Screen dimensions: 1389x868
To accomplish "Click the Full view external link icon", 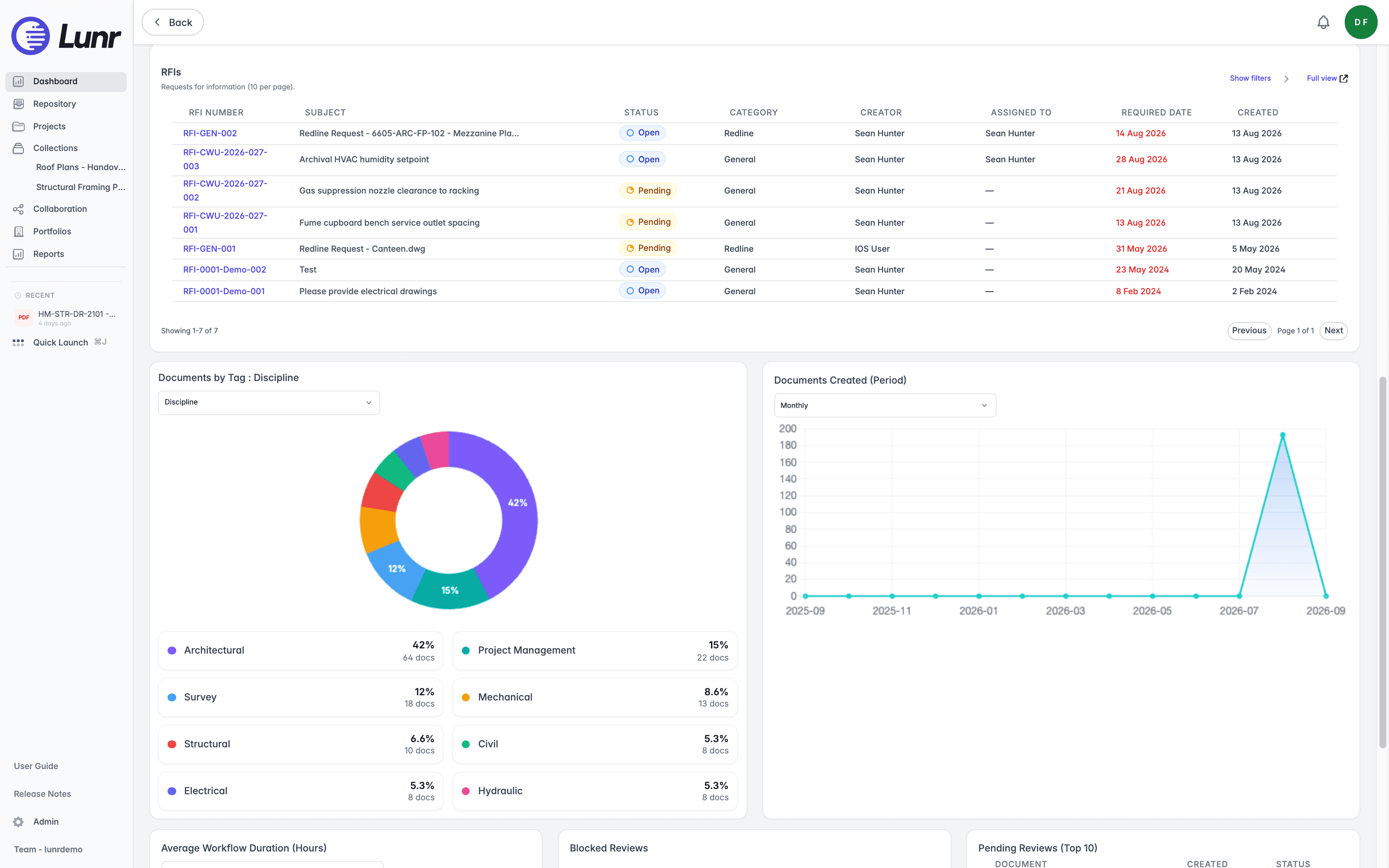I will tap(1343, 79).
